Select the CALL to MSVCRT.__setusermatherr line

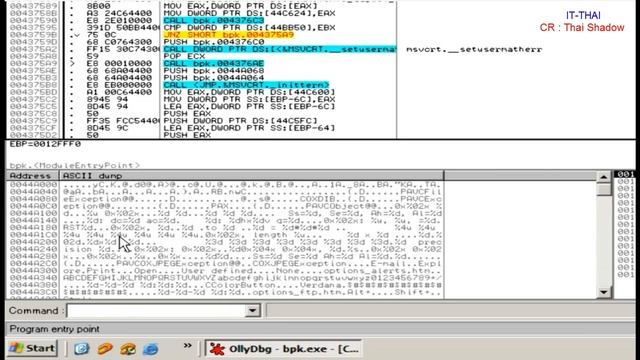tap(279, 49)
